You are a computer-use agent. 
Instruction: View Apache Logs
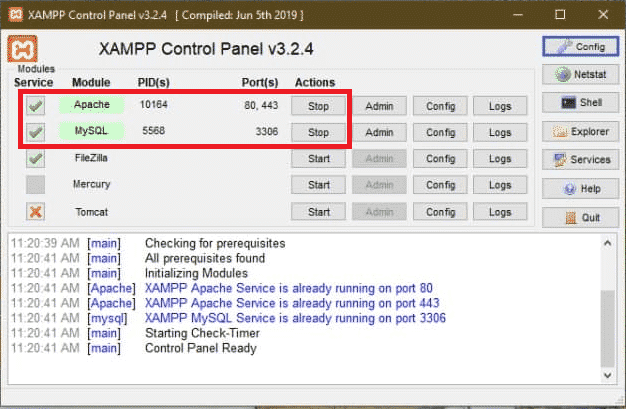click(x=500, y=106)
